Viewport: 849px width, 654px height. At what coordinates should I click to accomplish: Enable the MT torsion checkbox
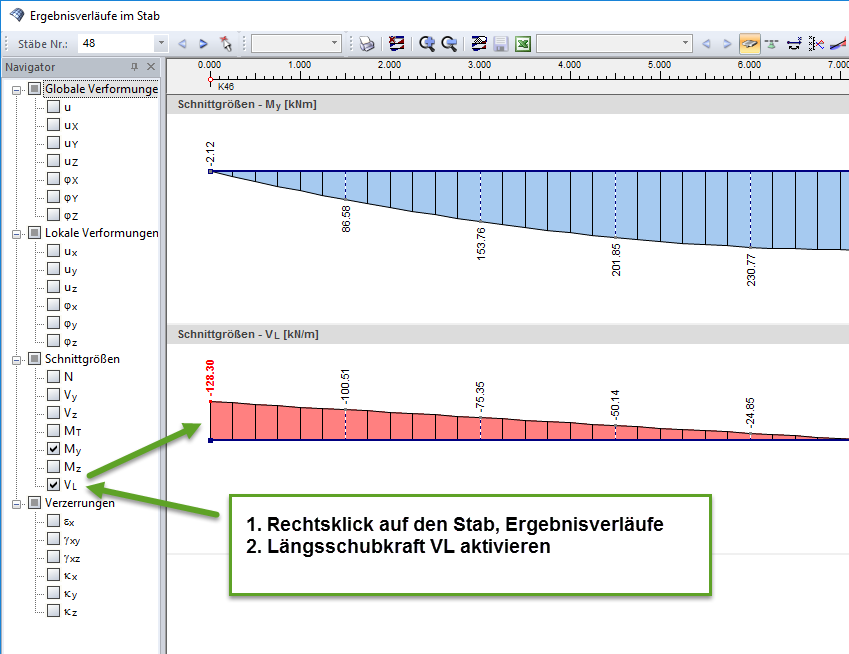53,430
